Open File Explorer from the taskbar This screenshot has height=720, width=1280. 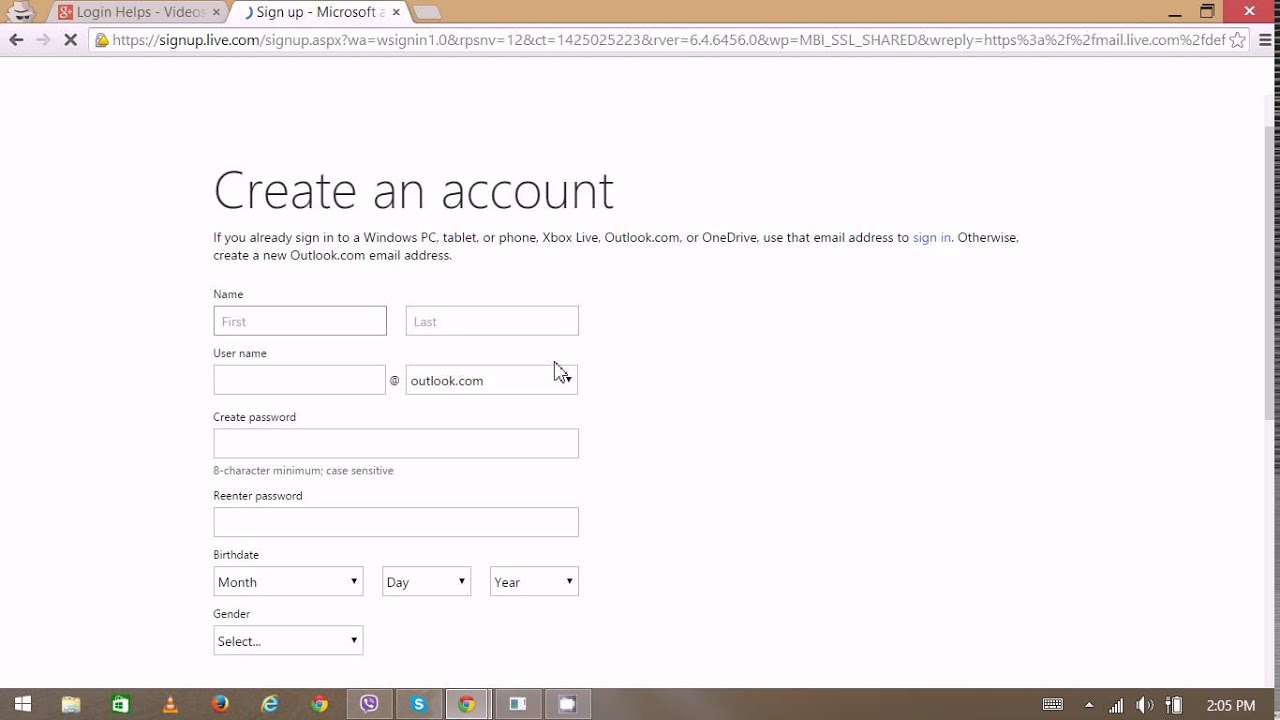[x=71, y=705]
